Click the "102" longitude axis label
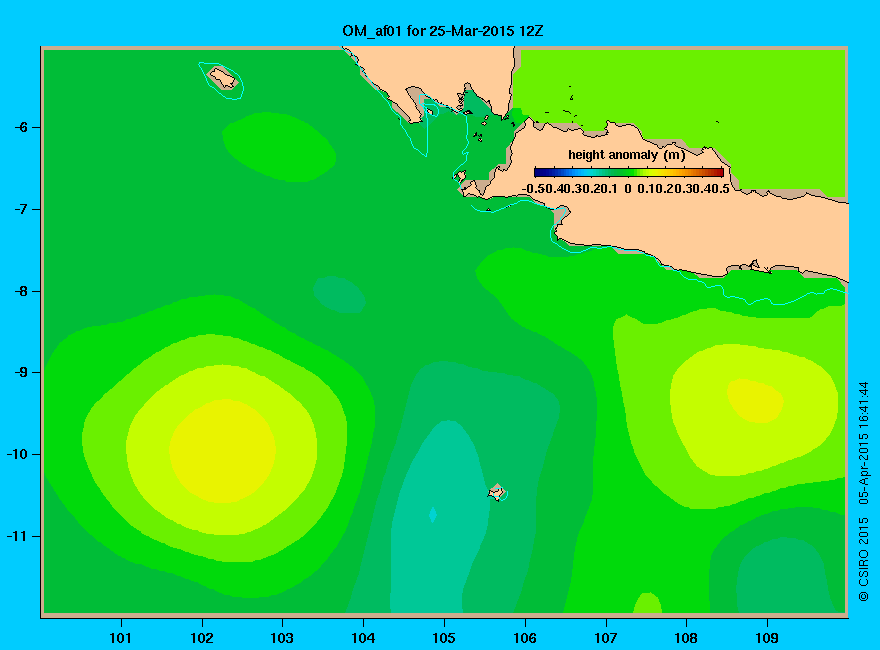Image resolution: width=880 pixels, height=650 pixels. pyautogui.click(x=202, y=638)
